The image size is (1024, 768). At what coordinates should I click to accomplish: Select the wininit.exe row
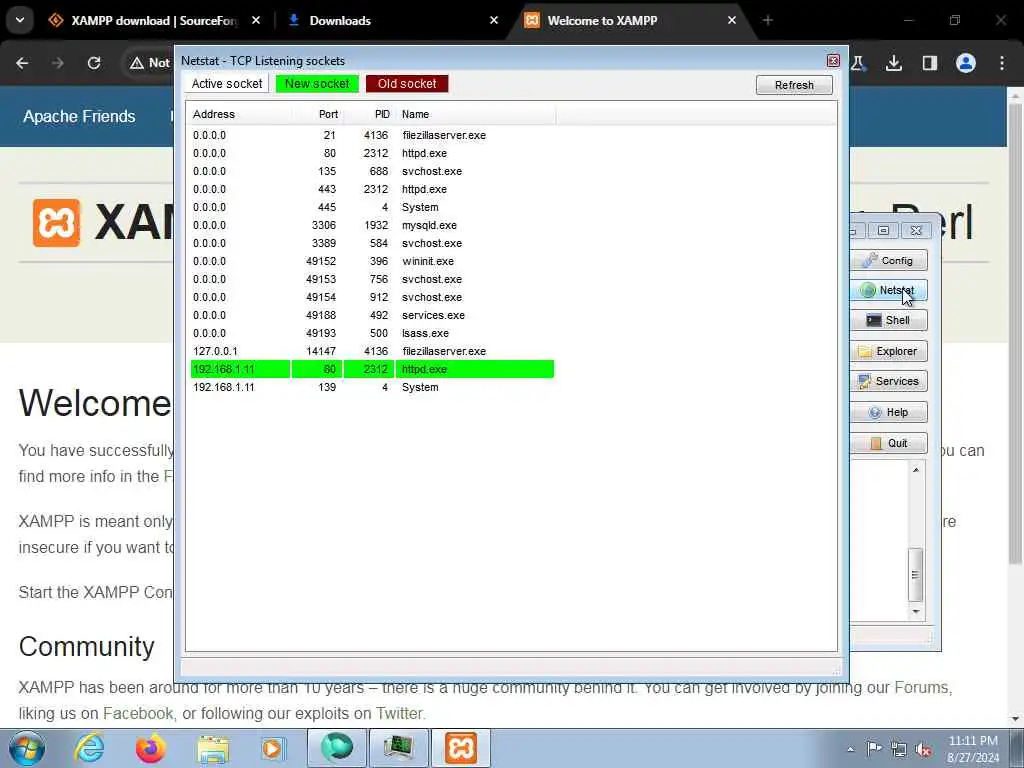point(372,261)
